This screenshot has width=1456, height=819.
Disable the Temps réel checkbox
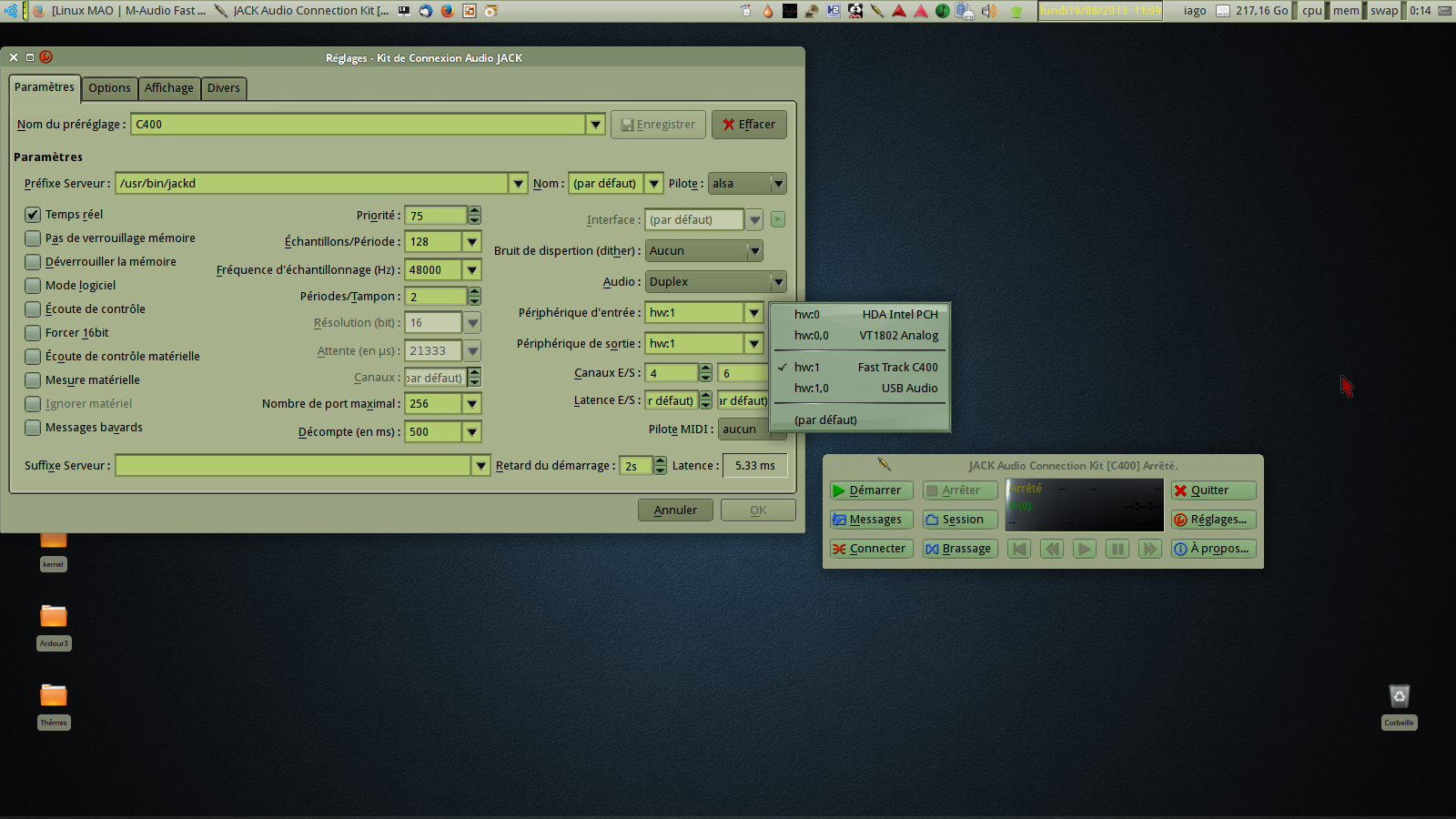(x=33, y=215)
